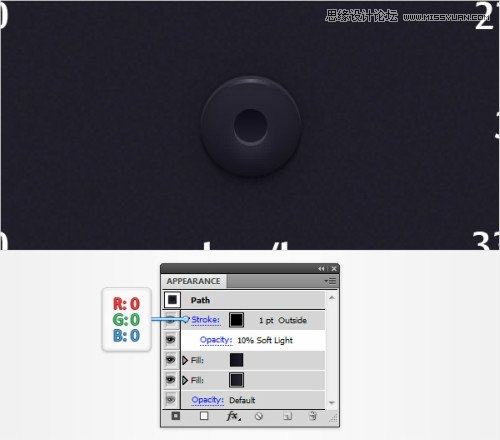Click the Duplicate Selected Item icon
Image resolution: width=500 pixels, height=440 pixels.
(x=287, y=416)
